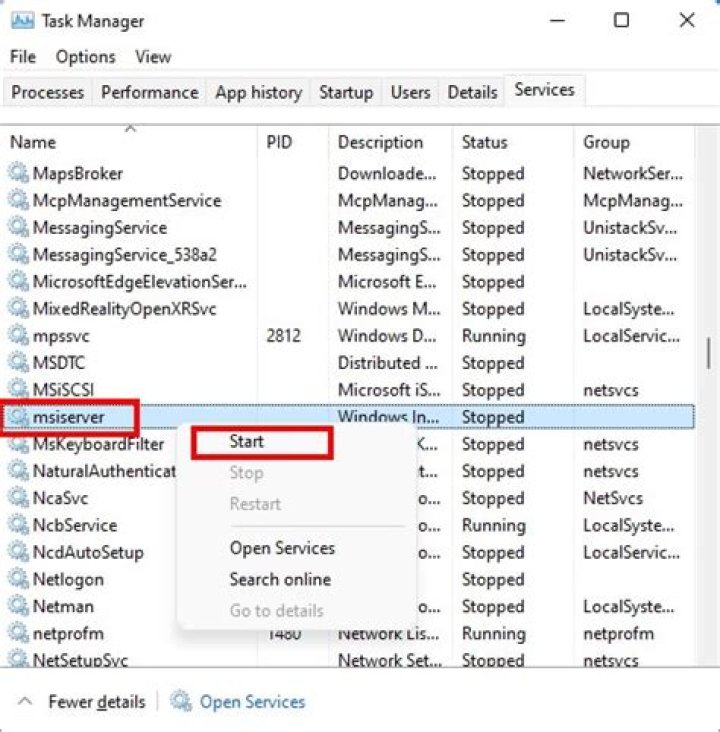Click 'Distributed ...' description text
The image size is (720, 732).
(388, 363)
